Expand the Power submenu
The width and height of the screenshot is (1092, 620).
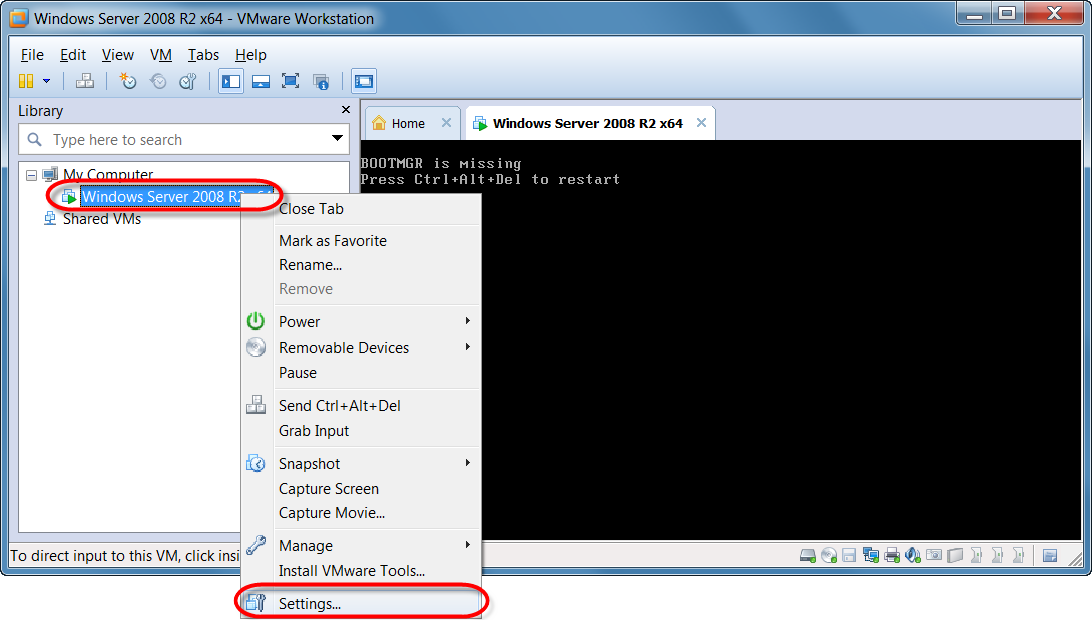(361, 321)
